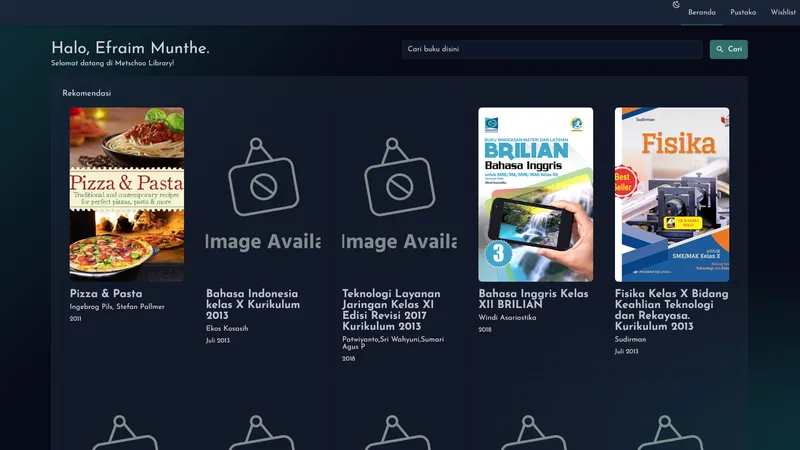Select the 'Pizza & Pasta' book title
The image size is (800, 450).
pos(106,294)
